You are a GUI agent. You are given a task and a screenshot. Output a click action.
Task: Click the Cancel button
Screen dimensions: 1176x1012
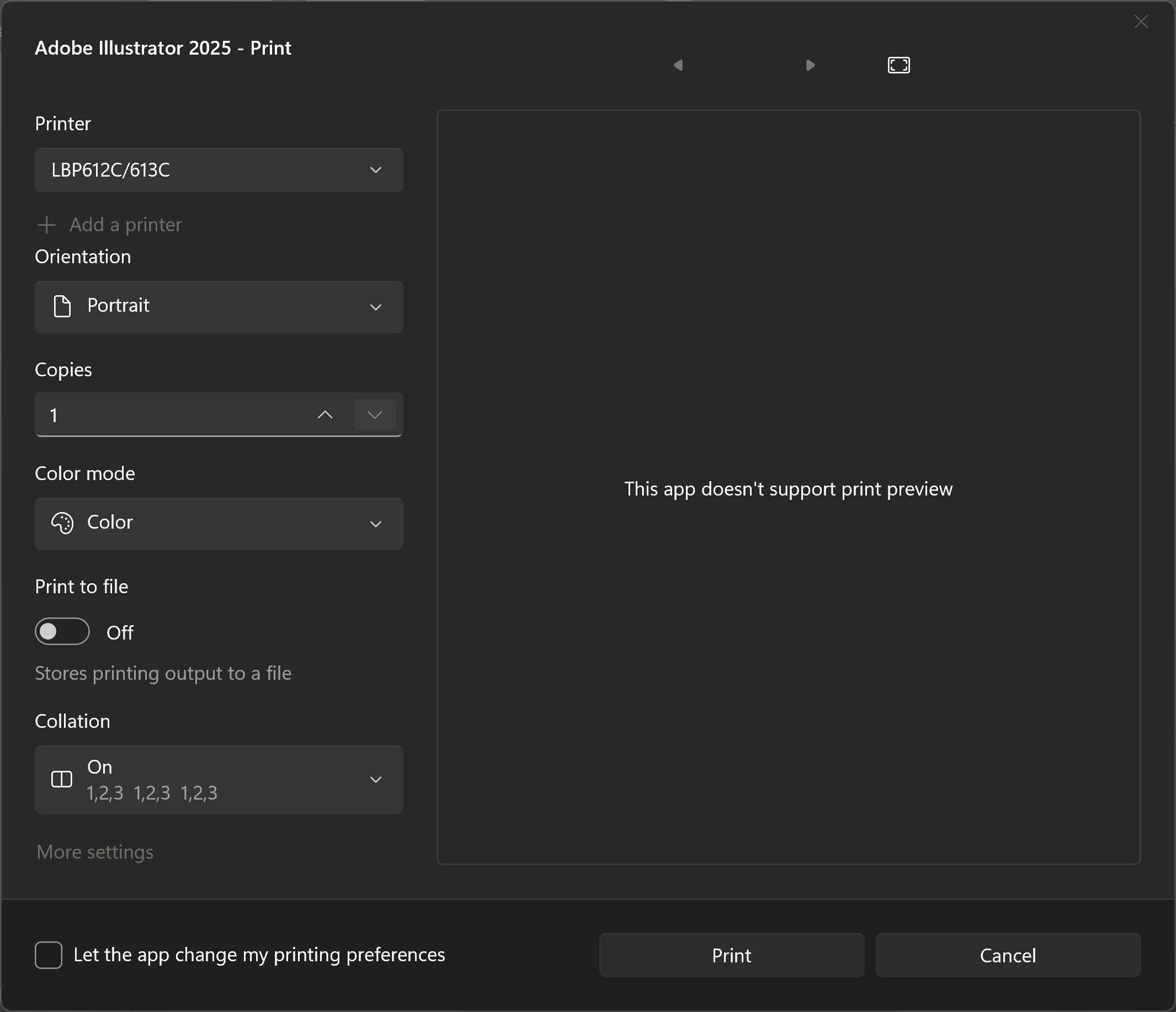(x=1008, y=955)
